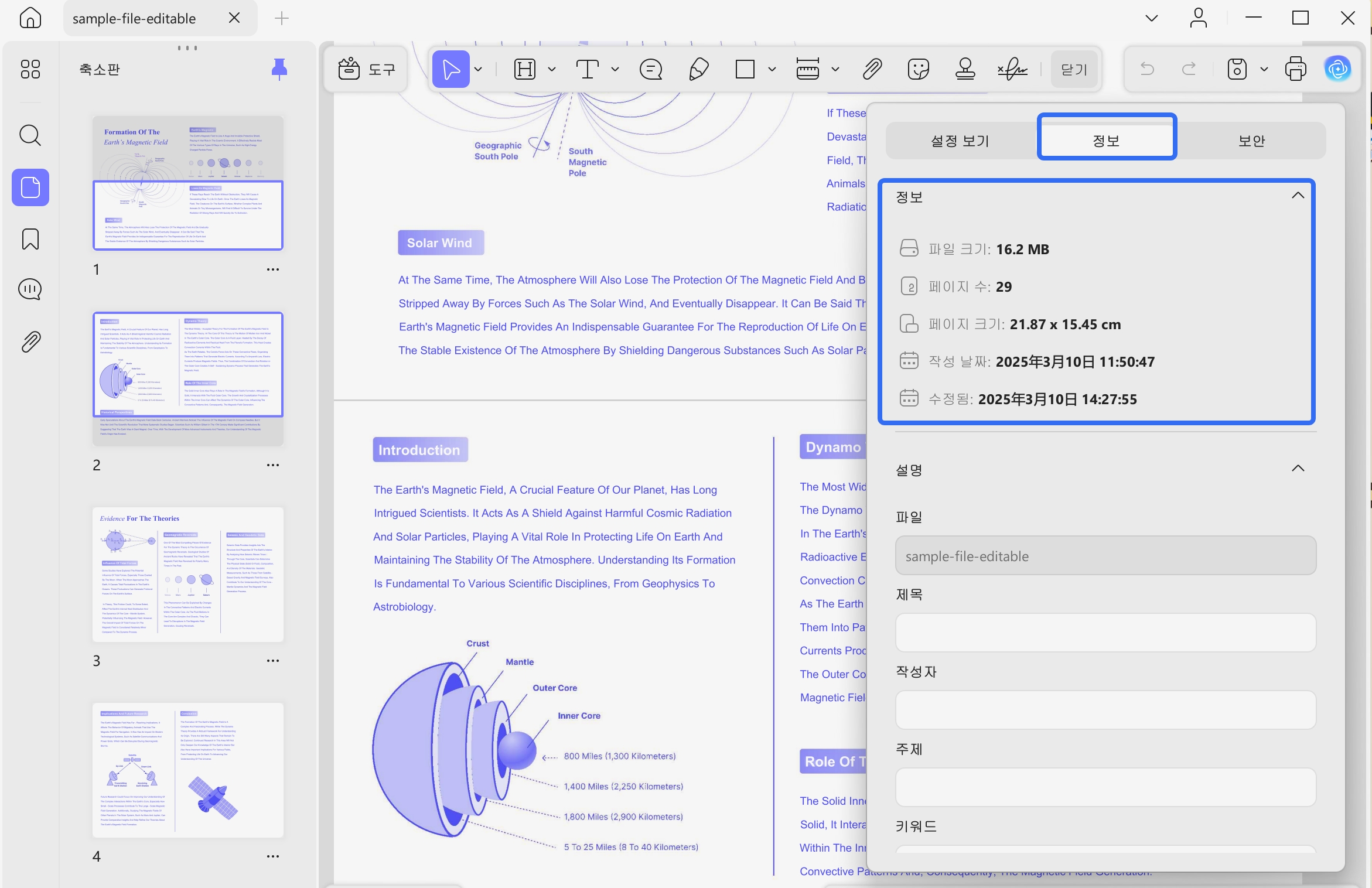Expand the save options dropdown arrow

coord(1264,69)
